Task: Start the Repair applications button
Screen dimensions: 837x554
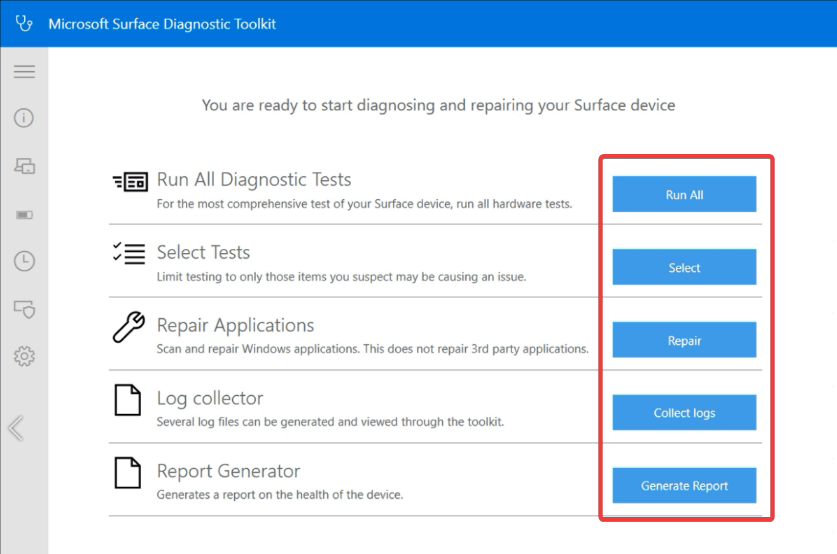Action: pos(684,340)
